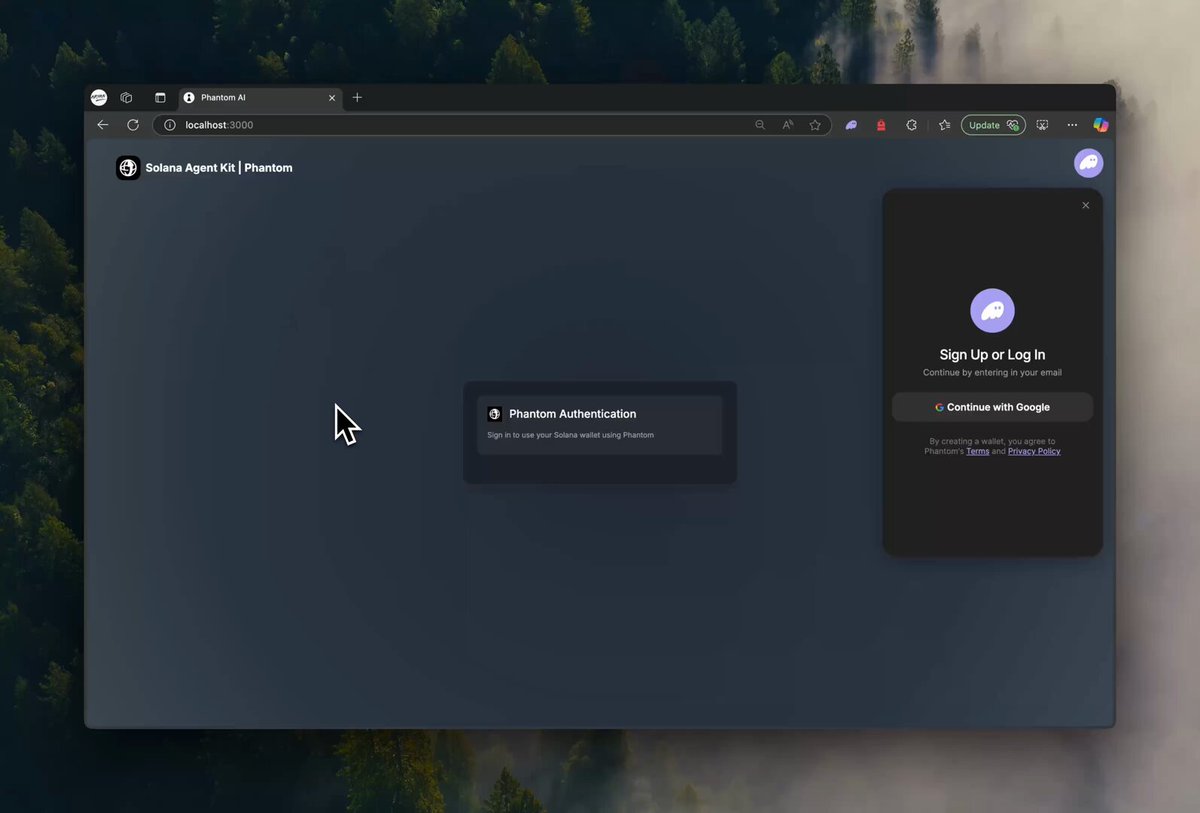Open Phantom's Terms link

(977, 452)
